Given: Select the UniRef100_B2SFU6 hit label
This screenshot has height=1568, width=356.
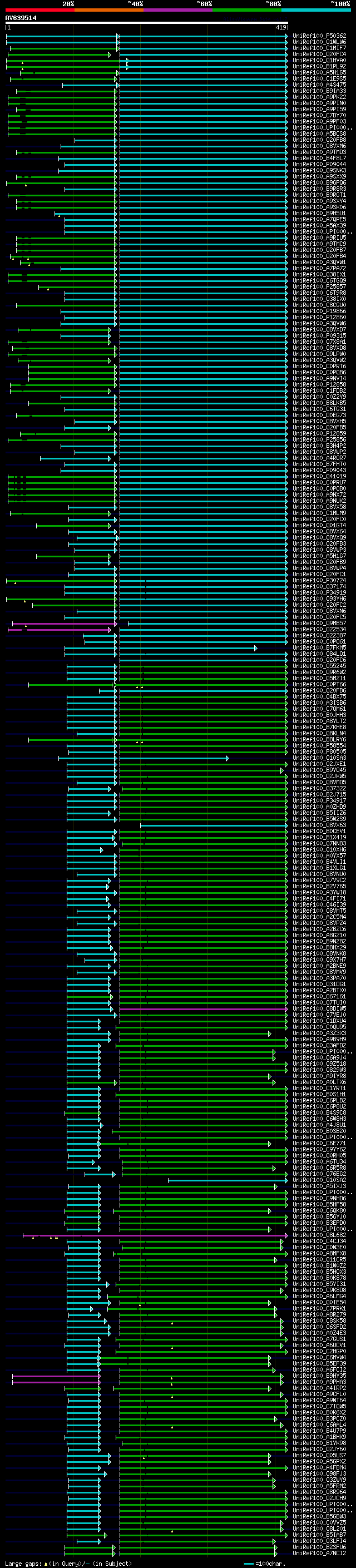Looking at the screenshot, I should tap(319, 1547).
